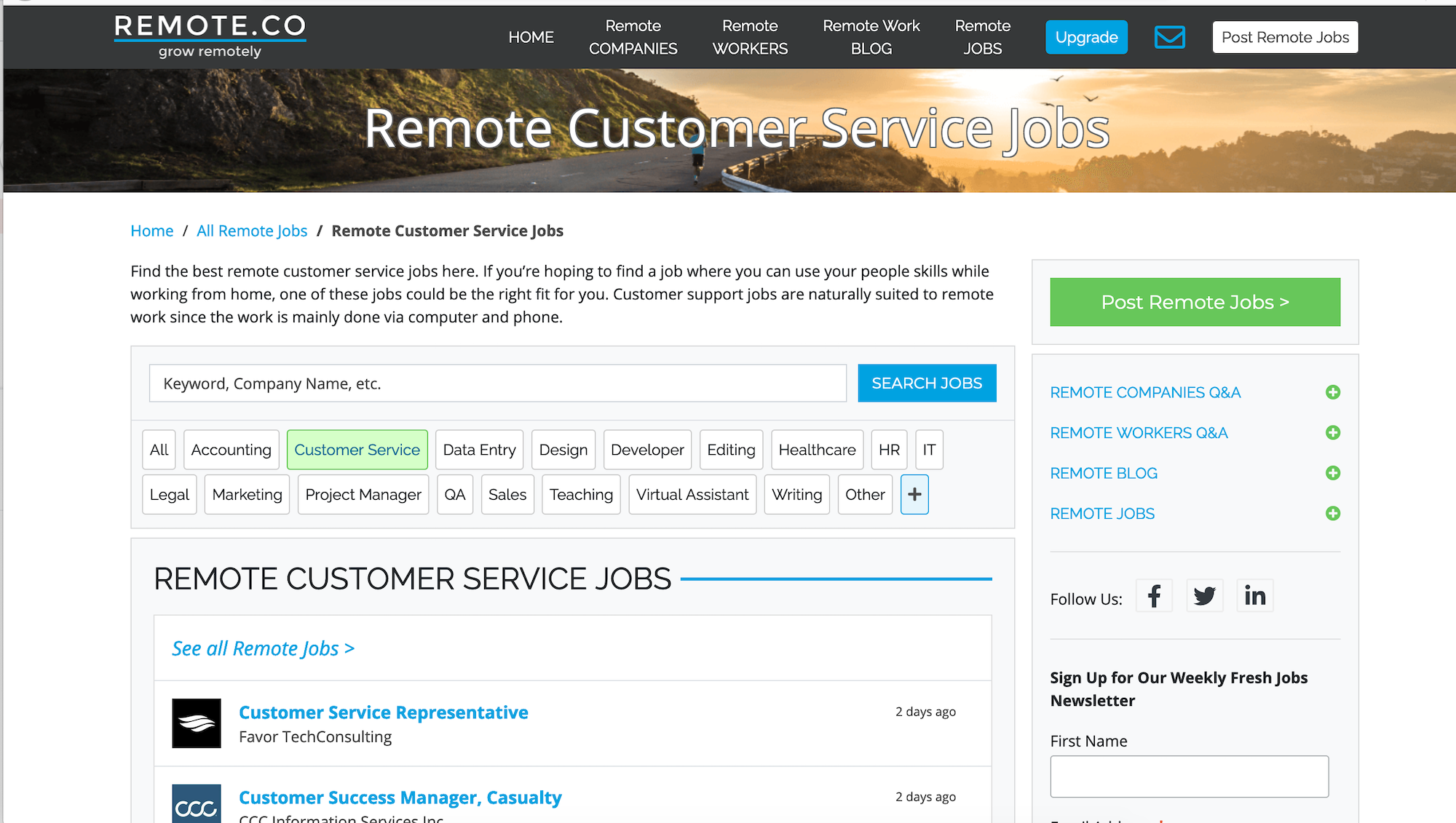Click the green Post Remote Jobs button

click(1194, 301)
